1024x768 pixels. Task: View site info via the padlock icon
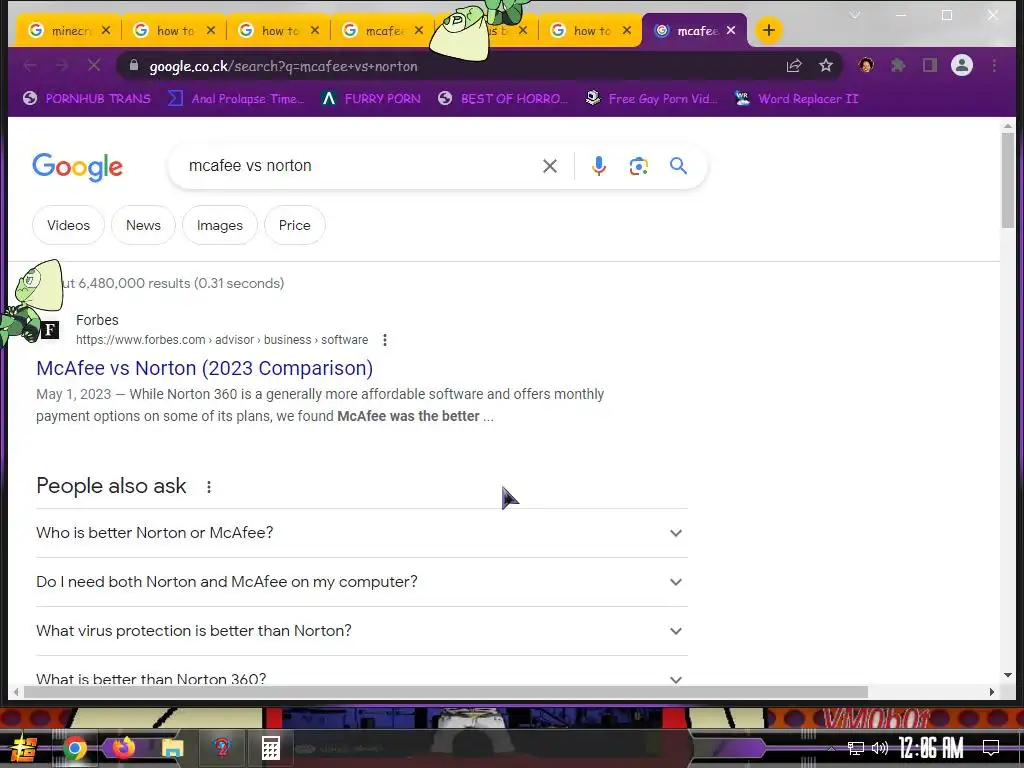(134, 65)
